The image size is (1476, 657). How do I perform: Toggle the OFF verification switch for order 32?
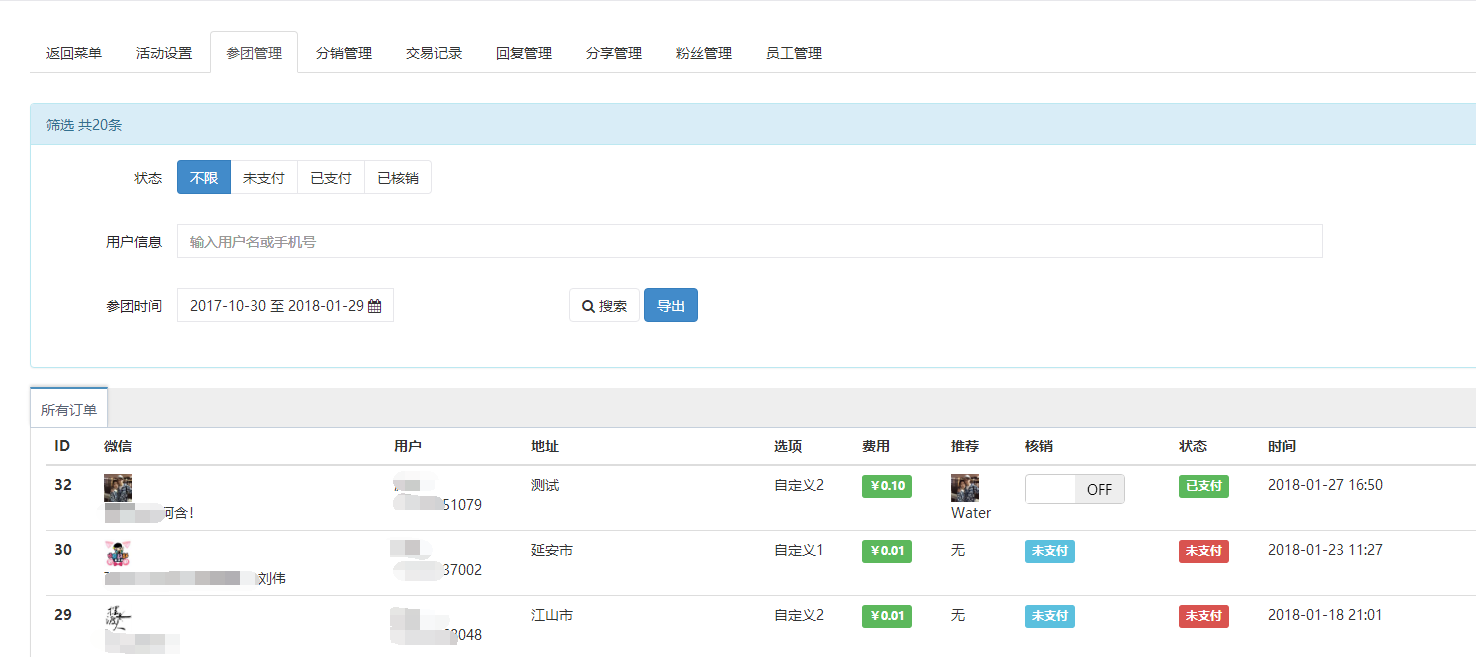(x=1074, y=489)
